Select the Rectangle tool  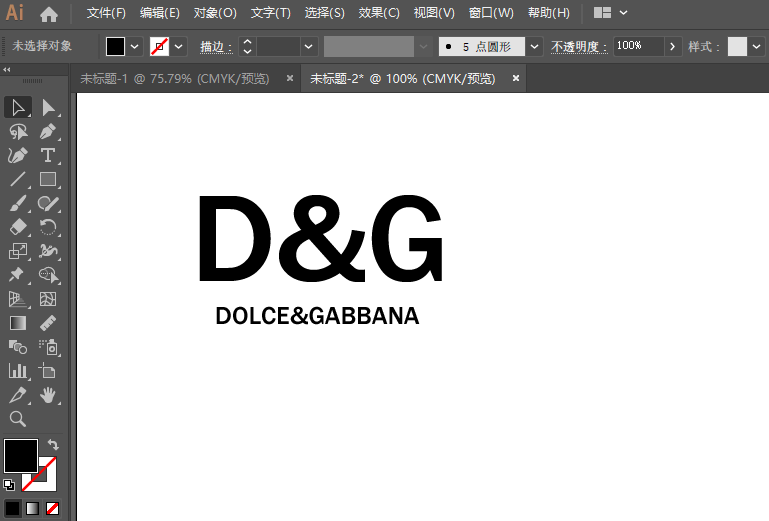click(48, 179)
